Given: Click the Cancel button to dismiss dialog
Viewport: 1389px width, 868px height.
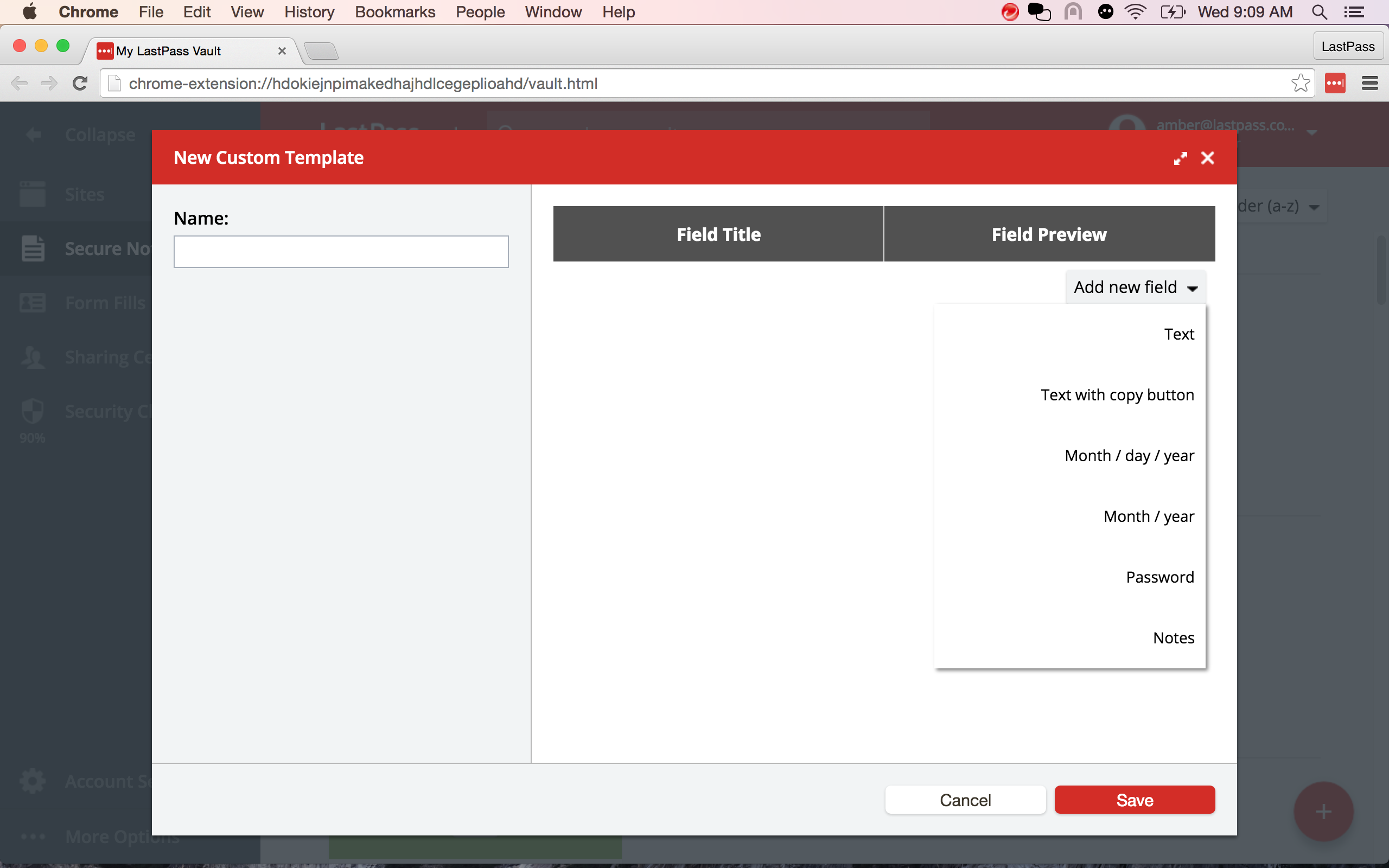Looking at the screenshot, I should click(x=965, y=799).
